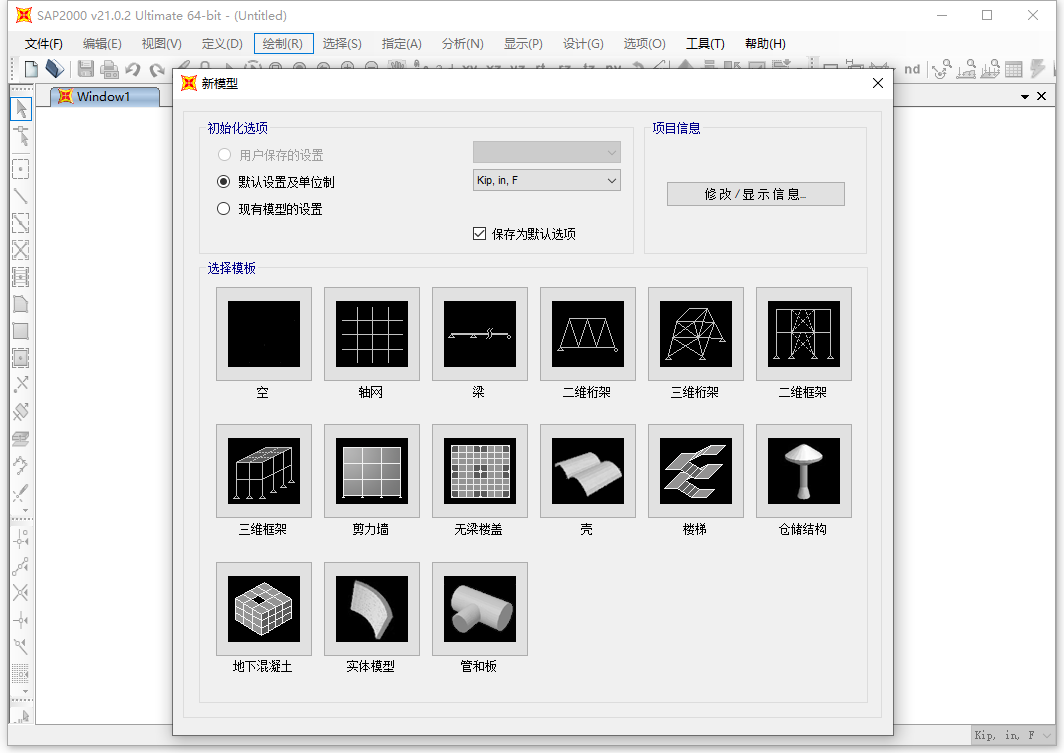Open the 绘制(R) menu
The width and height of the screenshot is (1064, 753).
click(283, 43)
